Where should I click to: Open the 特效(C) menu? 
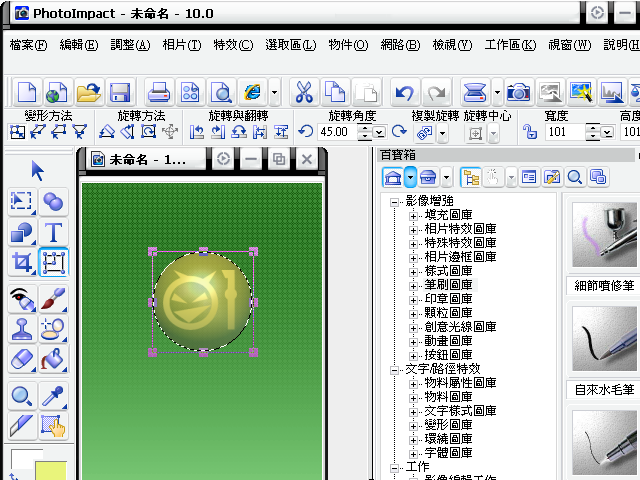point(233,44)
